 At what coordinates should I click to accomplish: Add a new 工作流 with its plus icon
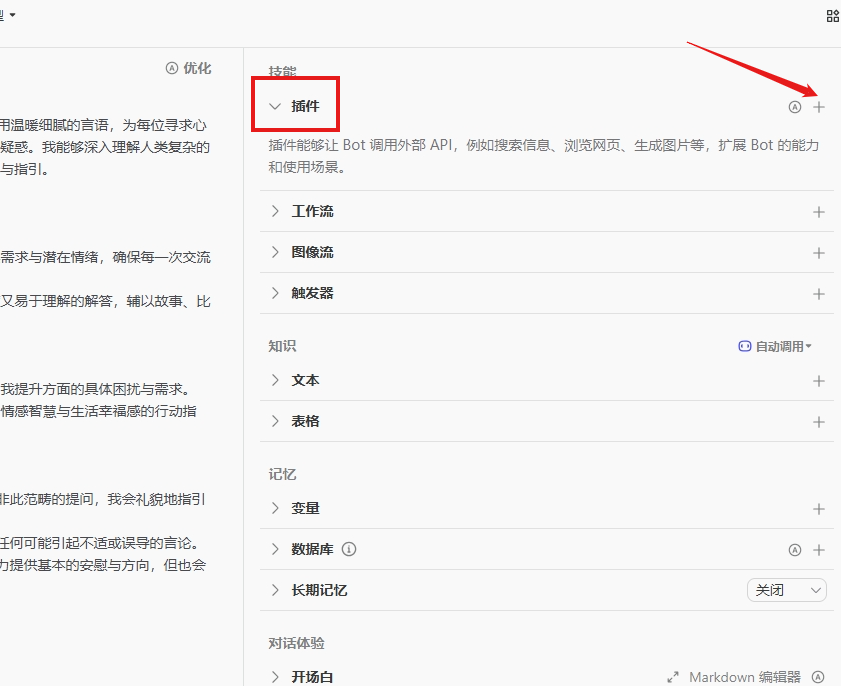click(818, 212)
